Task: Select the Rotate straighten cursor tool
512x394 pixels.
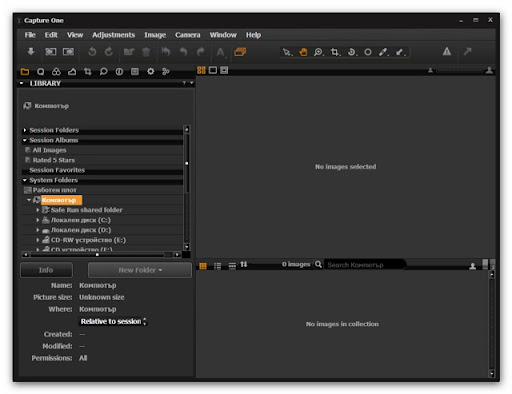Action: [351, 52]
